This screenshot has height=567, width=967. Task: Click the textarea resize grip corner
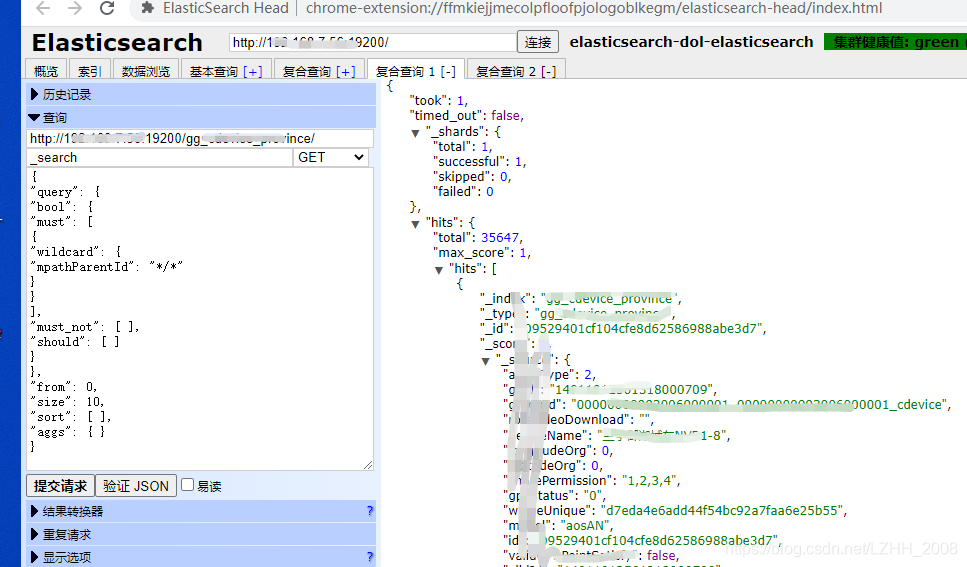368,465
